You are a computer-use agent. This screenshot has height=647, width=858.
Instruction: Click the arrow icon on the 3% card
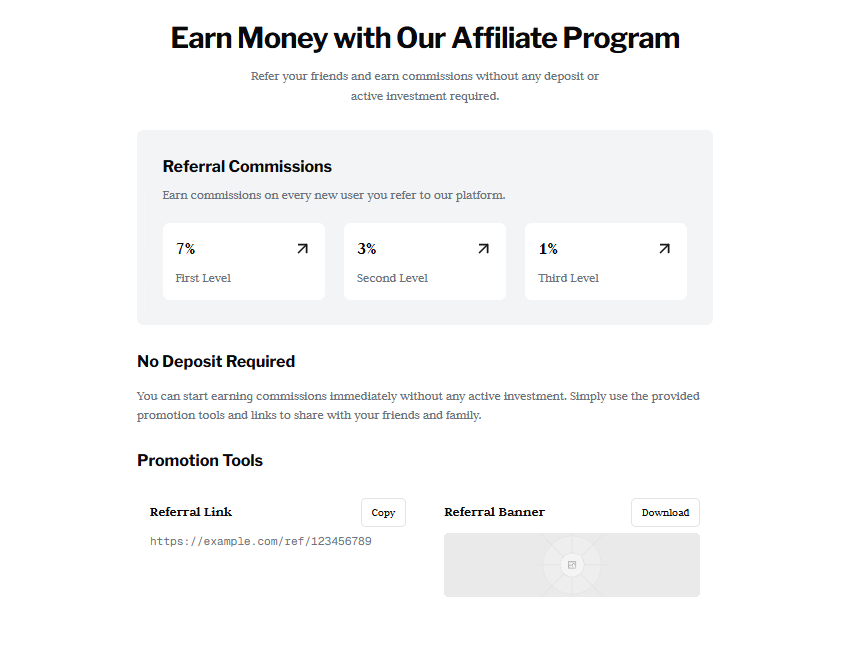click(x=484, y=249)
